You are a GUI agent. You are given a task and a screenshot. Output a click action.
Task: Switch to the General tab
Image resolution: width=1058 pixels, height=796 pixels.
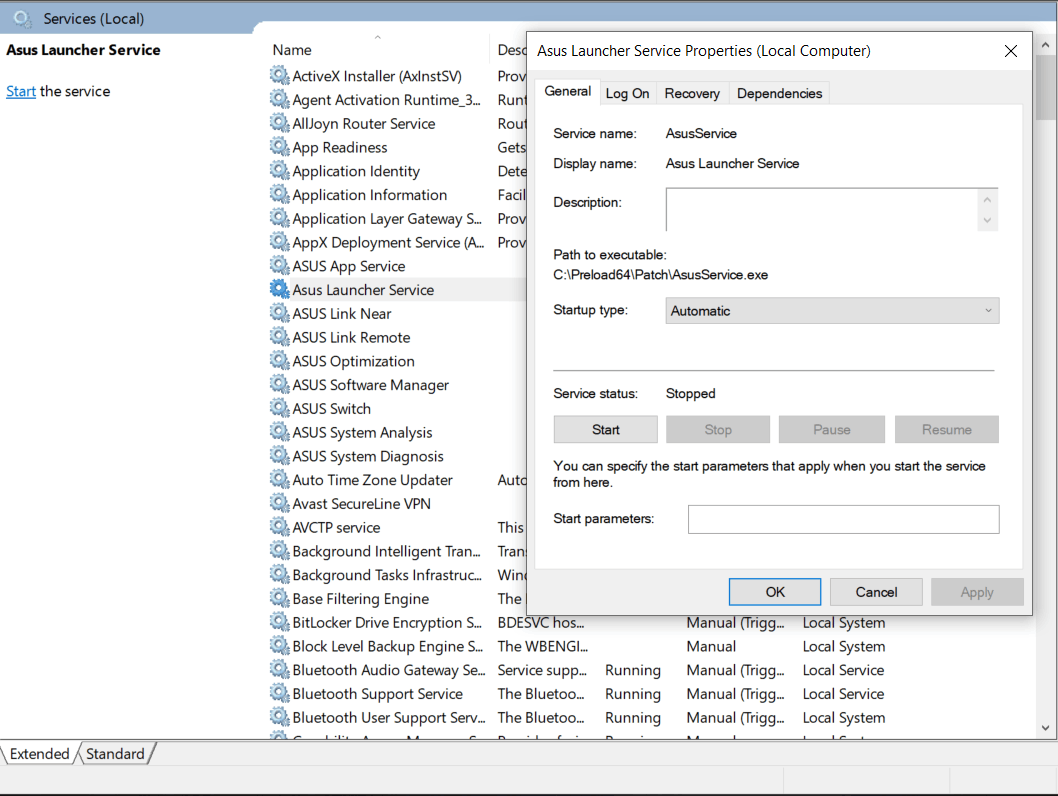567,92
